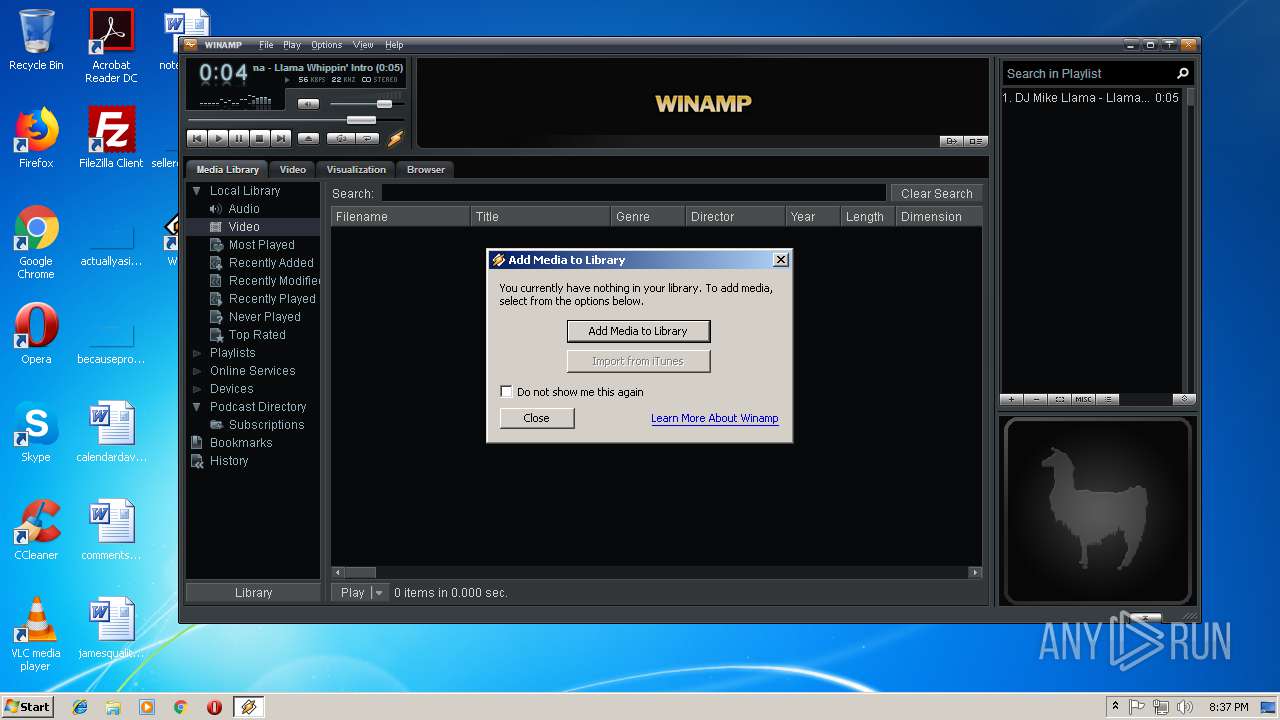The image size is (1280, 720).
Task: Click the Clear Search button
Action: (x=936, y=194)
